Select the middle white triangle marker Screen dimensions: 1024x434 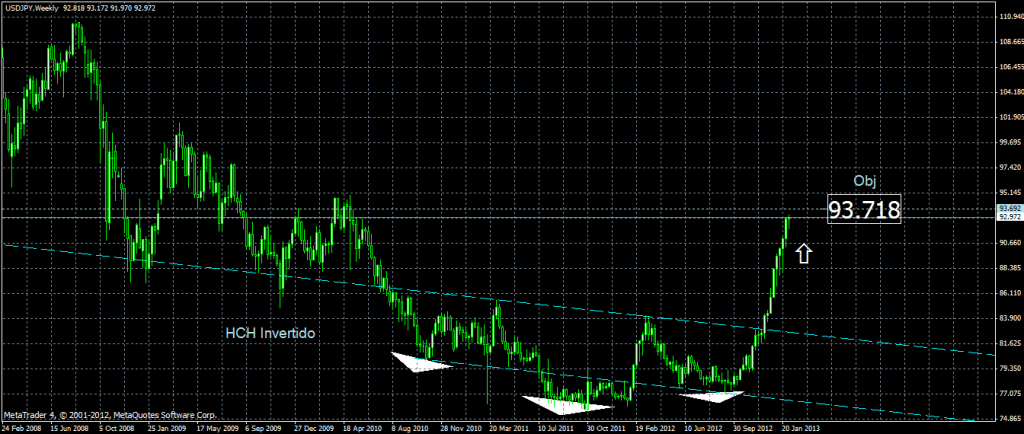pos(566,404)
